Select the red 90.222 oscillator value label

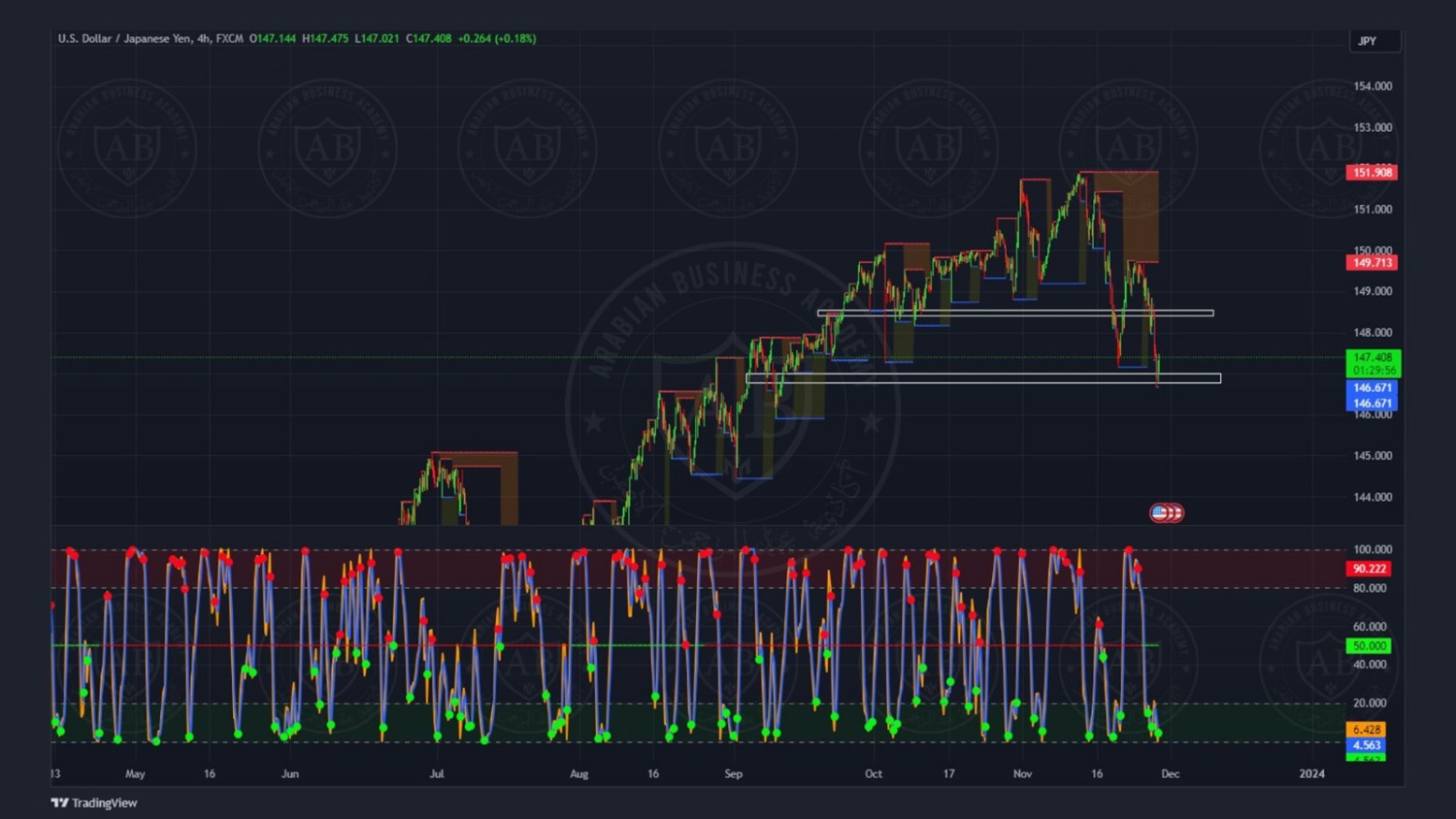[1369, 569]
